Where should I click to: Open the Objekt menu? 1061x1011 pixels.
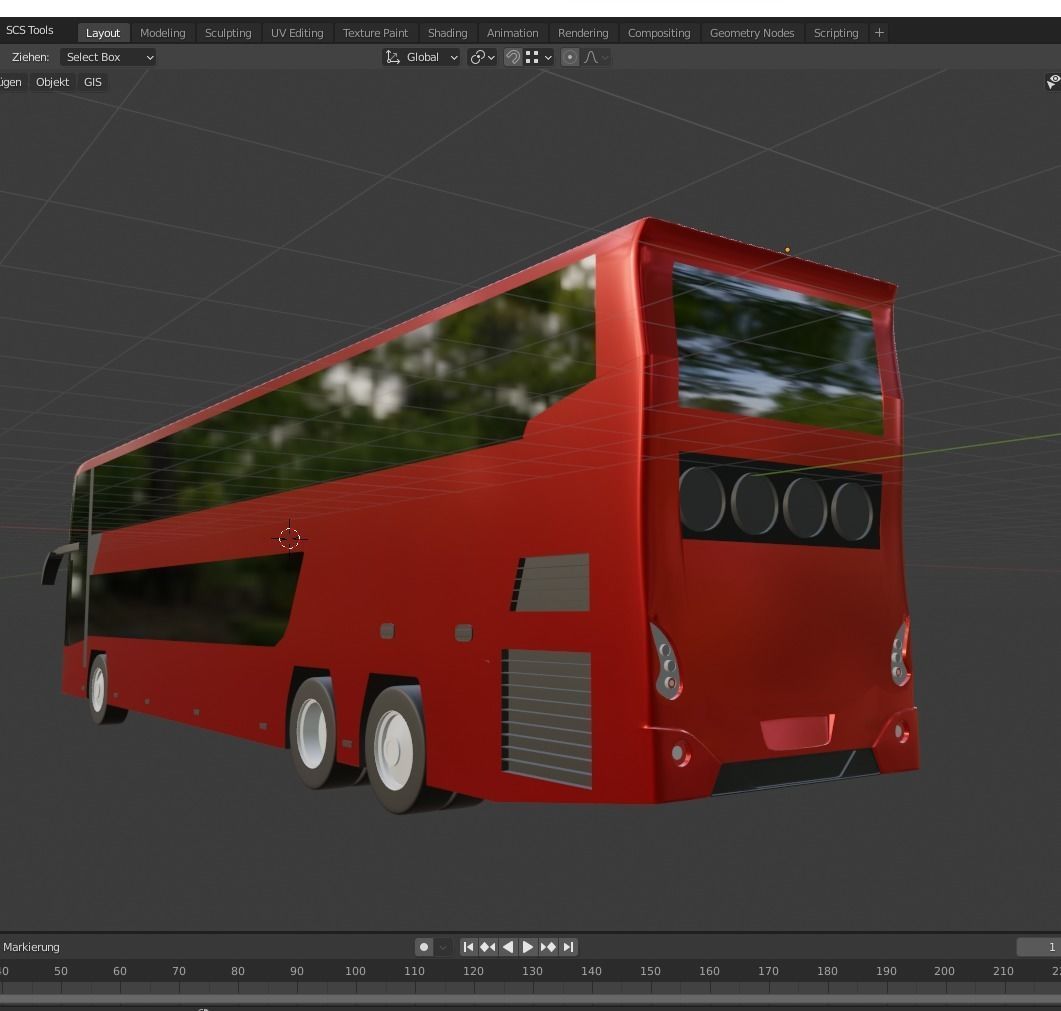(x=52, y=82)
